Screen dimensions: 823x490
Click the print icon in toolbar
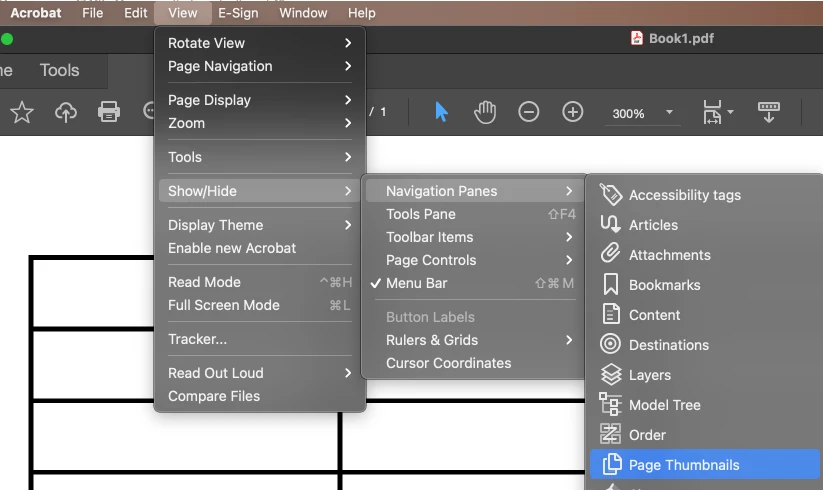pyautogui.click(x=109, y=112)
